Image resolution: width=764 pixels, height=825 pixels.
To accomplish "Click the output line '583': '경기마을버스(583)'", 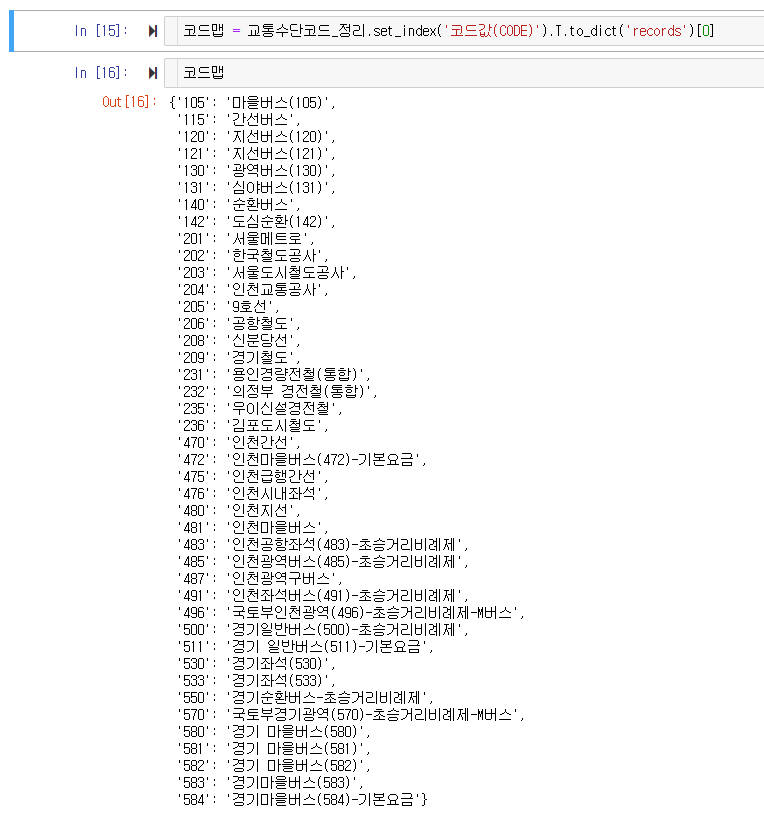I will click(x=270, y=783).
